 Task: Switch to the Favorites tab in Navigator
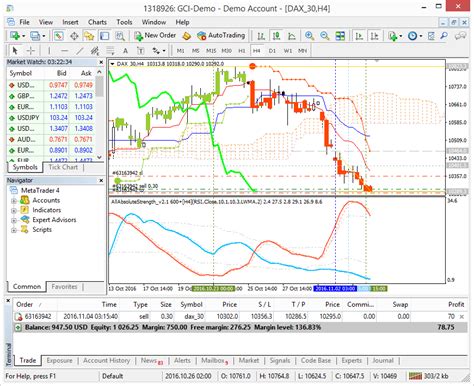[x=64, y=287]
